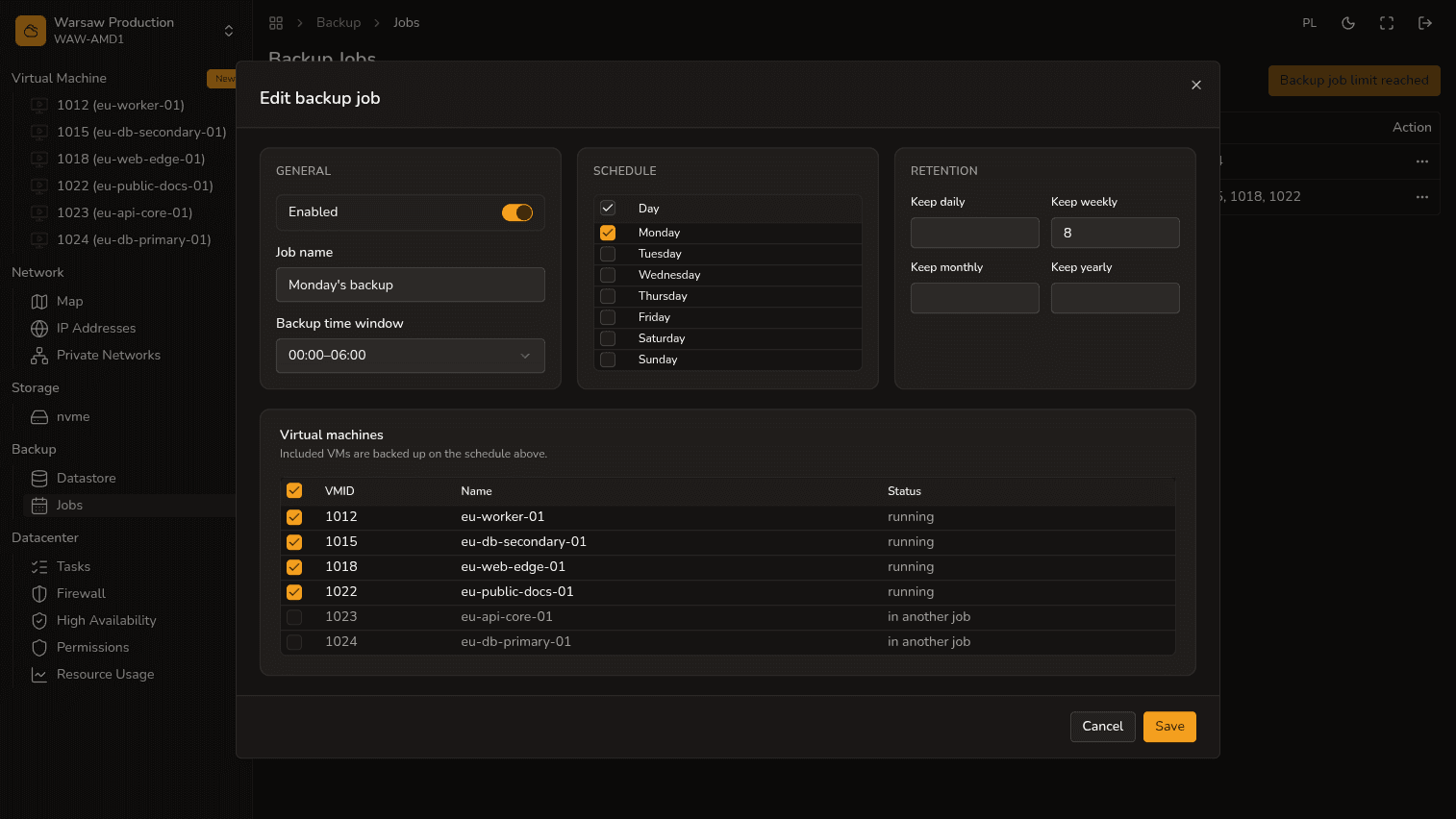The image size is (1456, 819).
Task: Click the Keep monthly input field
Action: coord(975,298)
